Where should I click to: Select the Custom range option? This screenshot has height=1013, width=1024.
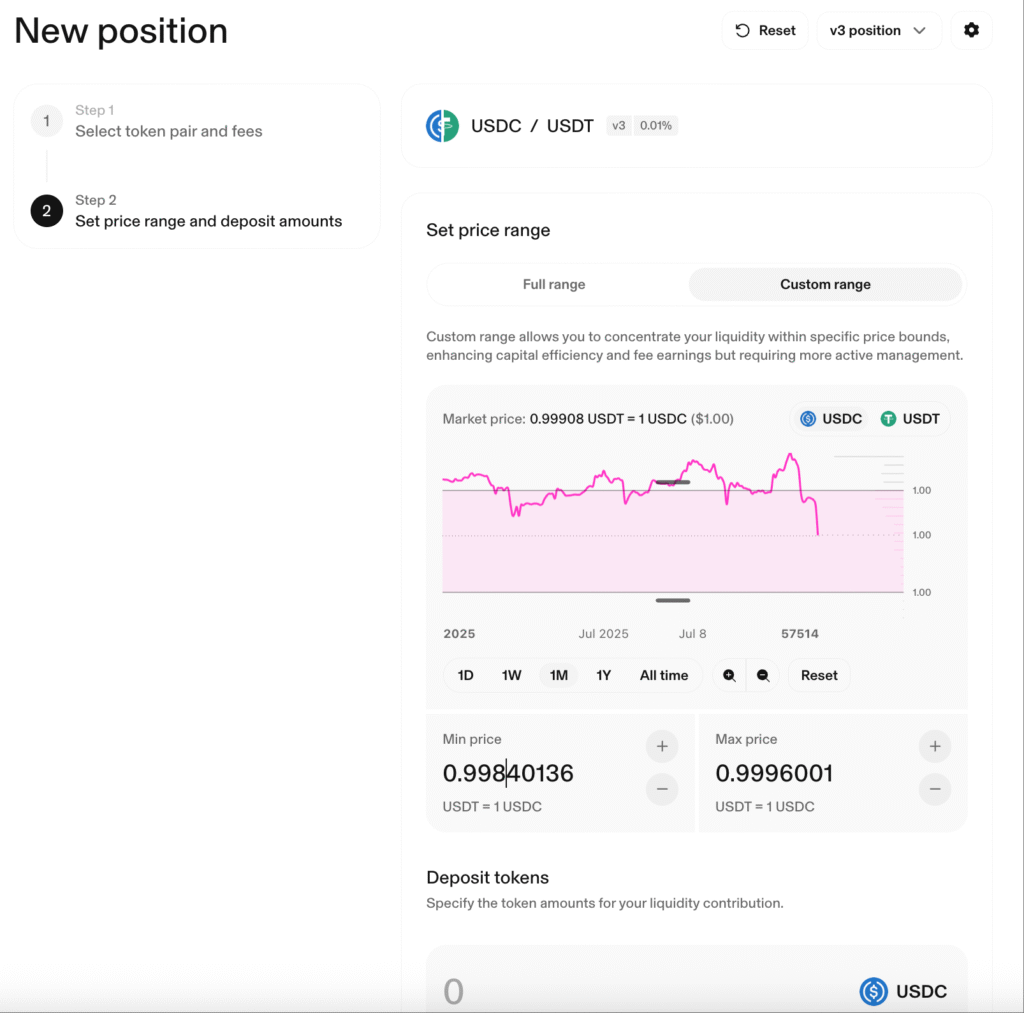tap(825, 284)
